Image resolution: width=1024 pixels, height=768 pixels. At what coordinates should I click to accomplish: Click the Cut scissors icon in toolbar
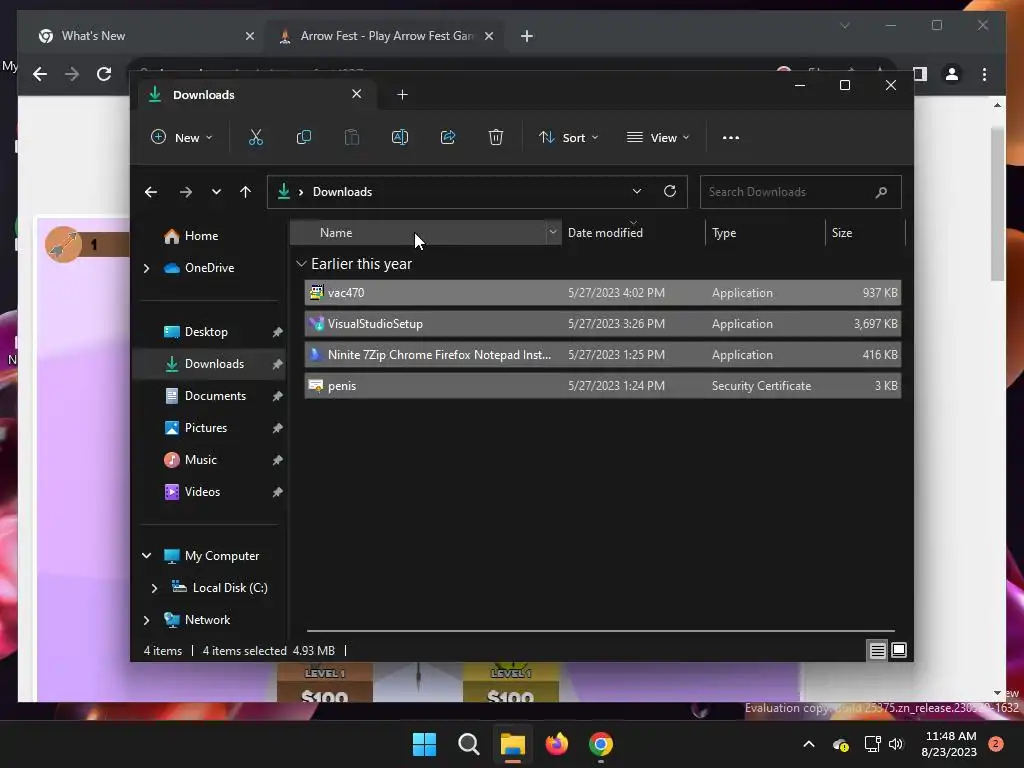point(255,137)
